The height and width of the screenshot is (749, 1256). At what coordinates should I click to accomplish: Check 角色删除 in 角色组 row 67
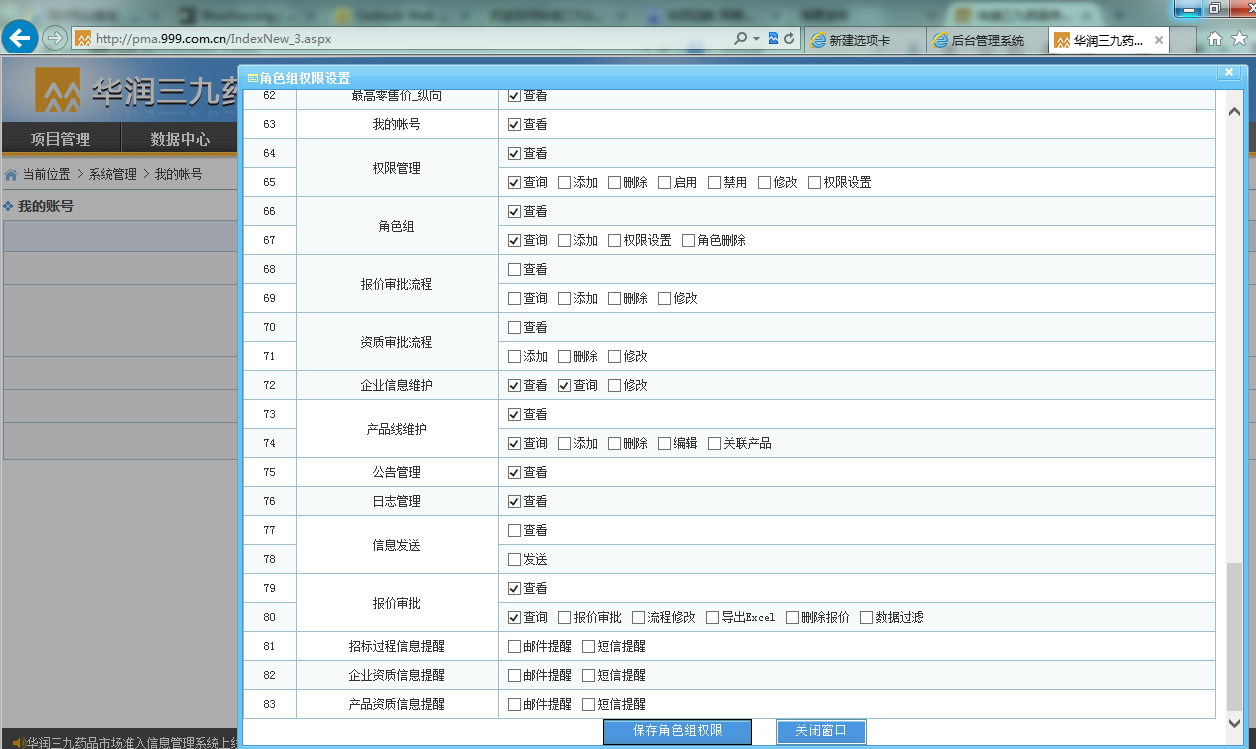688,240
